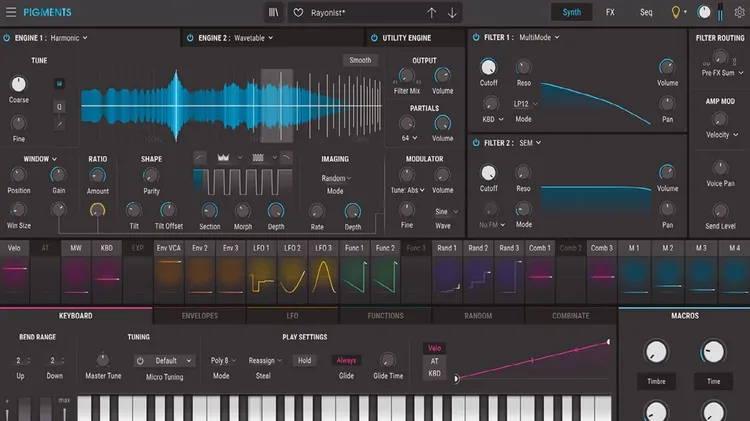Click the Master Tune knob
Screen dimensions: 750x421
tap(103, 360)
